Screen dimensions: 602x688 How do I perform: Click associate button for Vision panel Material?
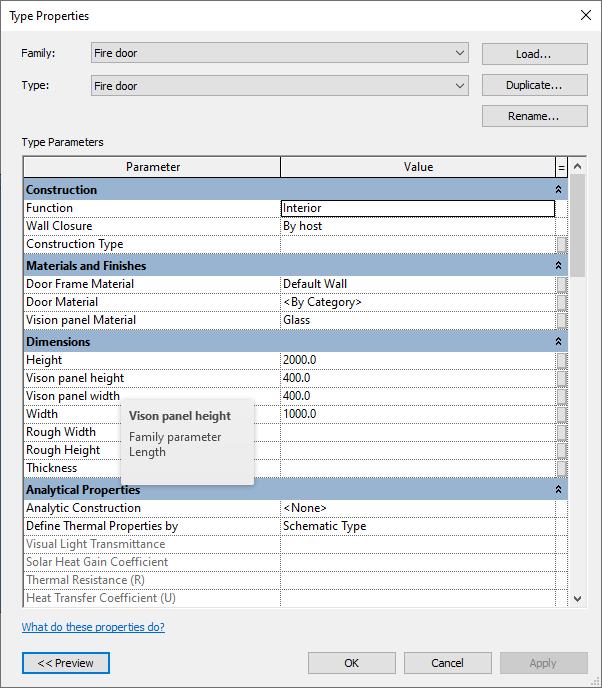pos(562,320)
